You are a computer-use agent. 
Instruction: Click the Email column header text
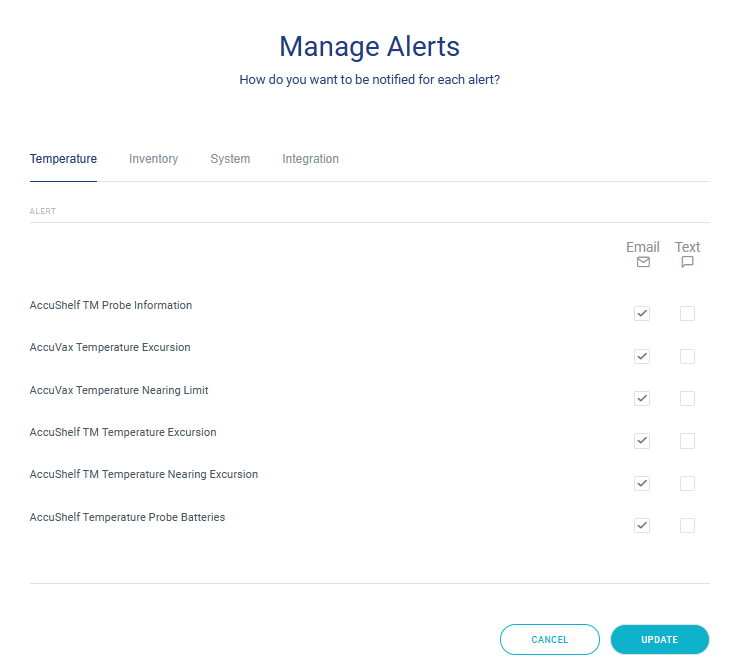[x=642, y=247]
